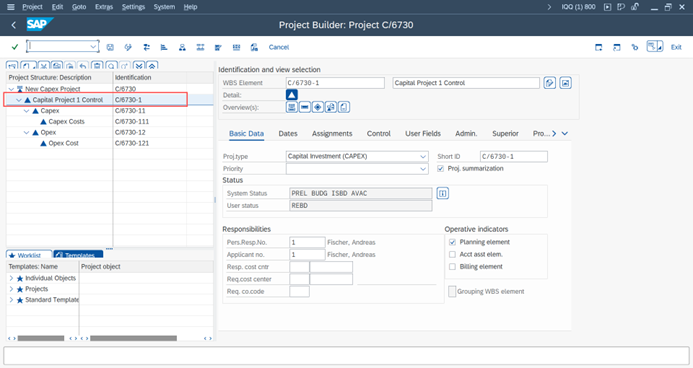Image resolution: width=693 pixels, height=368 pixels.
Task: Click the document-with-lock icon left of Cancel
Action: point(254,47)
